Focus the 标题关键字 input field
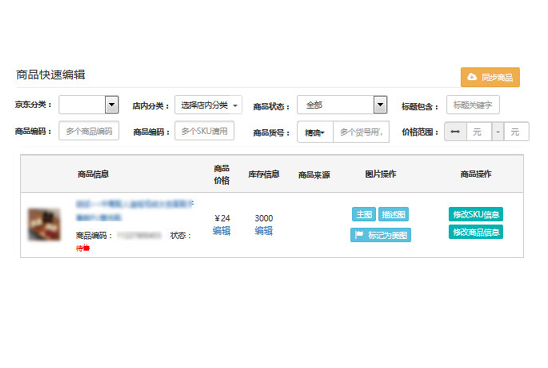Image resolution: width=548 pixels, height=368 pixels. [473, 105]
